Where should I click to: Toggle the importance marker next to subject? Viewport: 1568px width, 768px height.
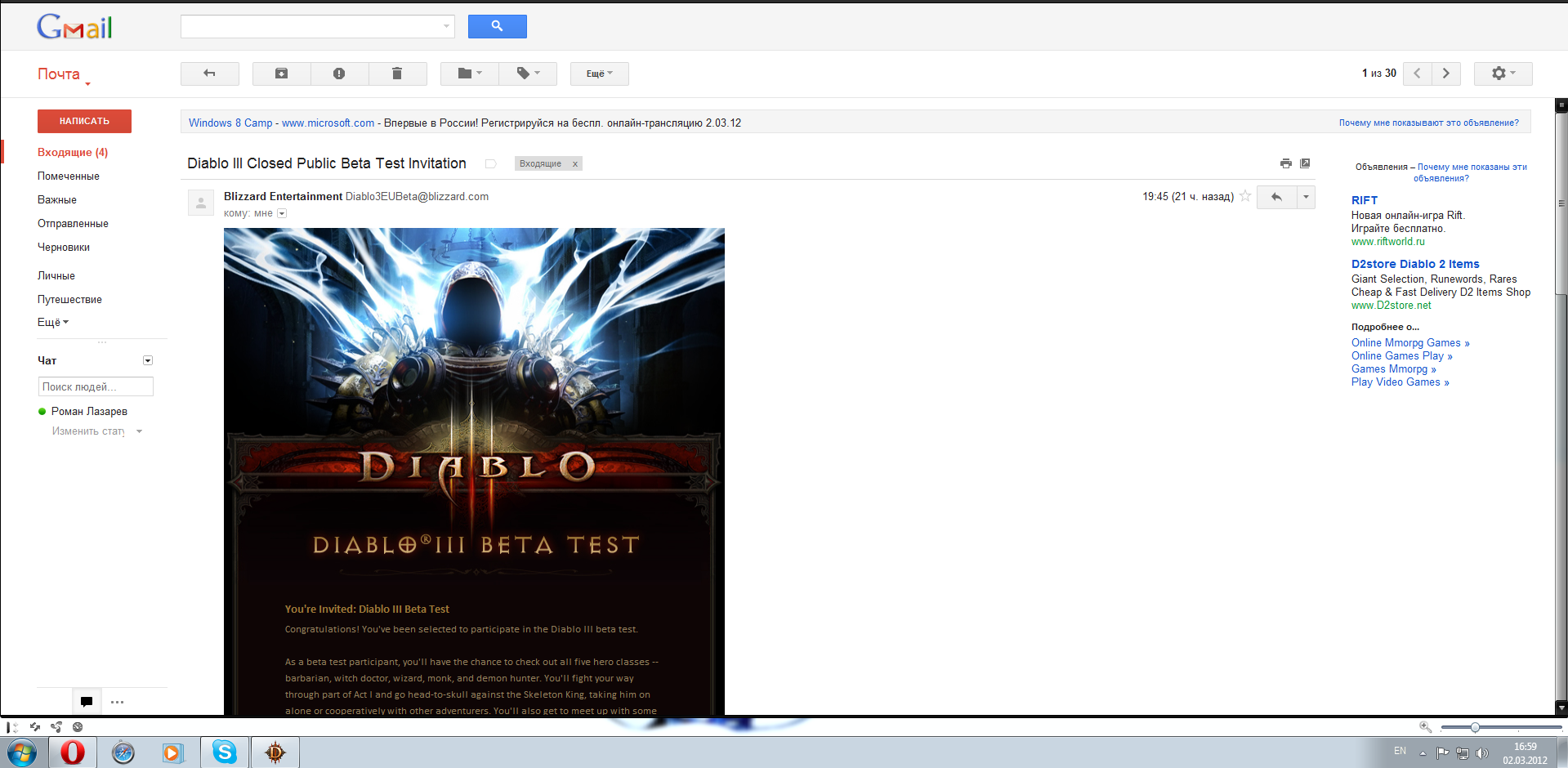click(x=490, y=163)
